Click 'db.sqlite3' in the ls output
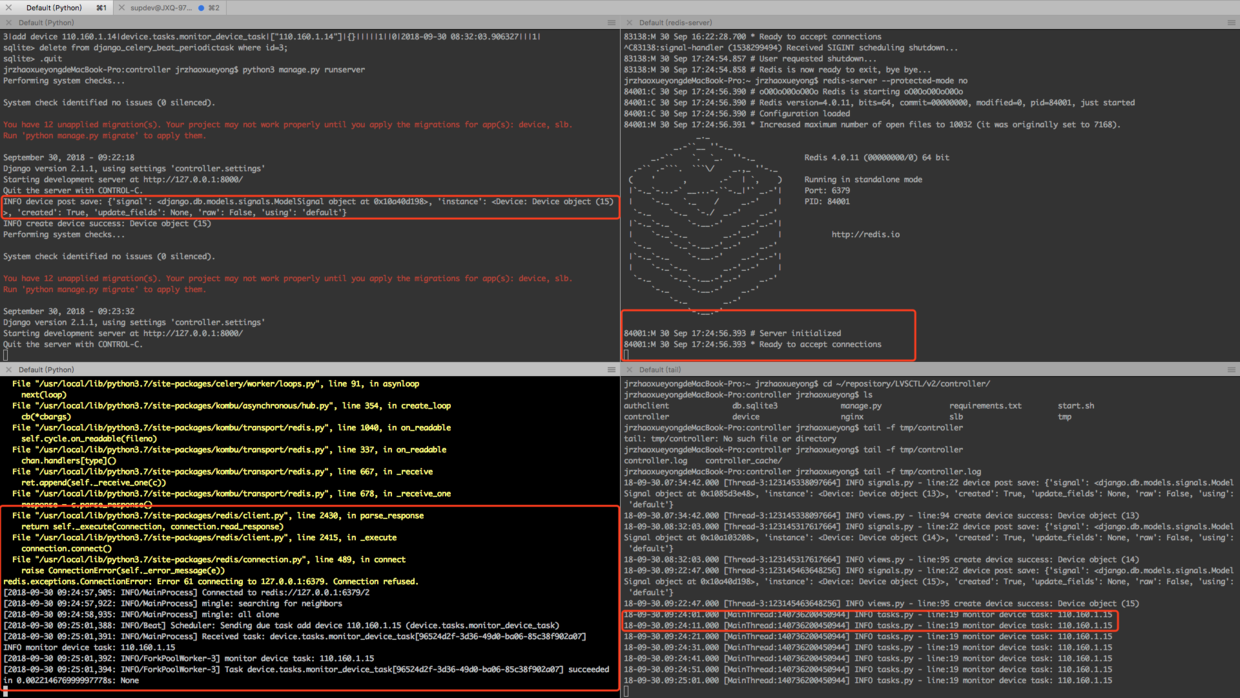Screen dimensions: 1240x698 [x=754, y=405]
